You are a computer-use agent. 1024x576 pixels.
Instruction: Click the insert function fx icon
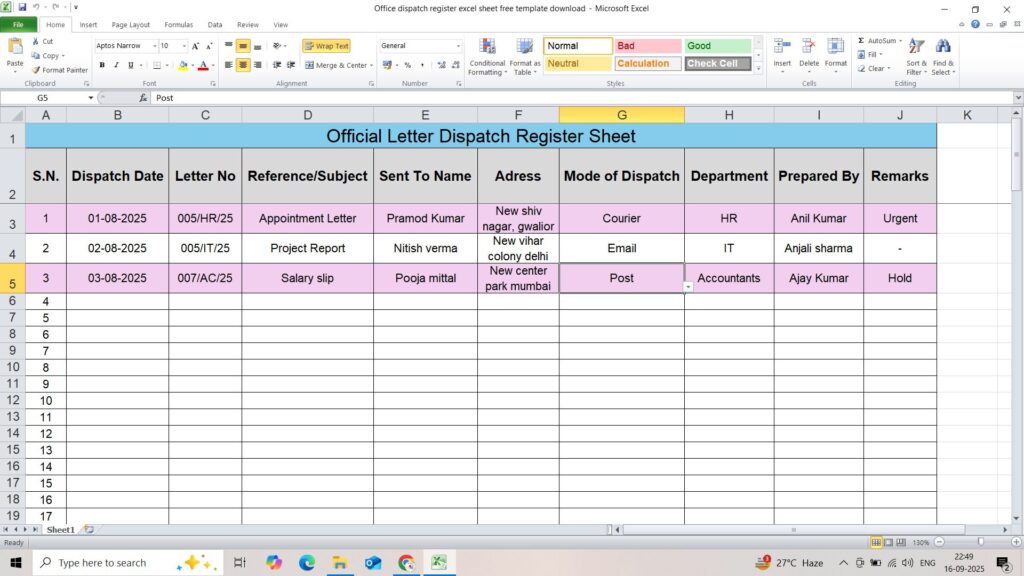click(x=143, y=98)
